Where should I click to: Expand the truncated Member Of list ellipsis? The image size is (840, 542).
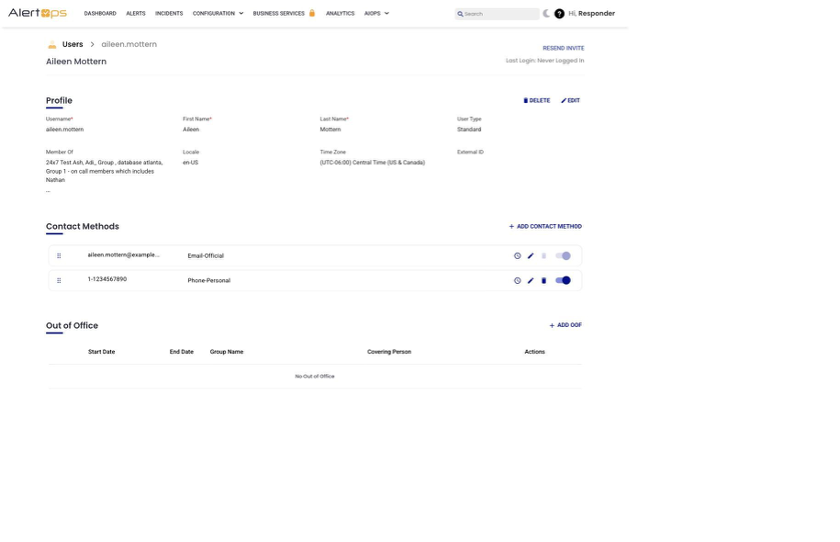(x=48, y=191)
